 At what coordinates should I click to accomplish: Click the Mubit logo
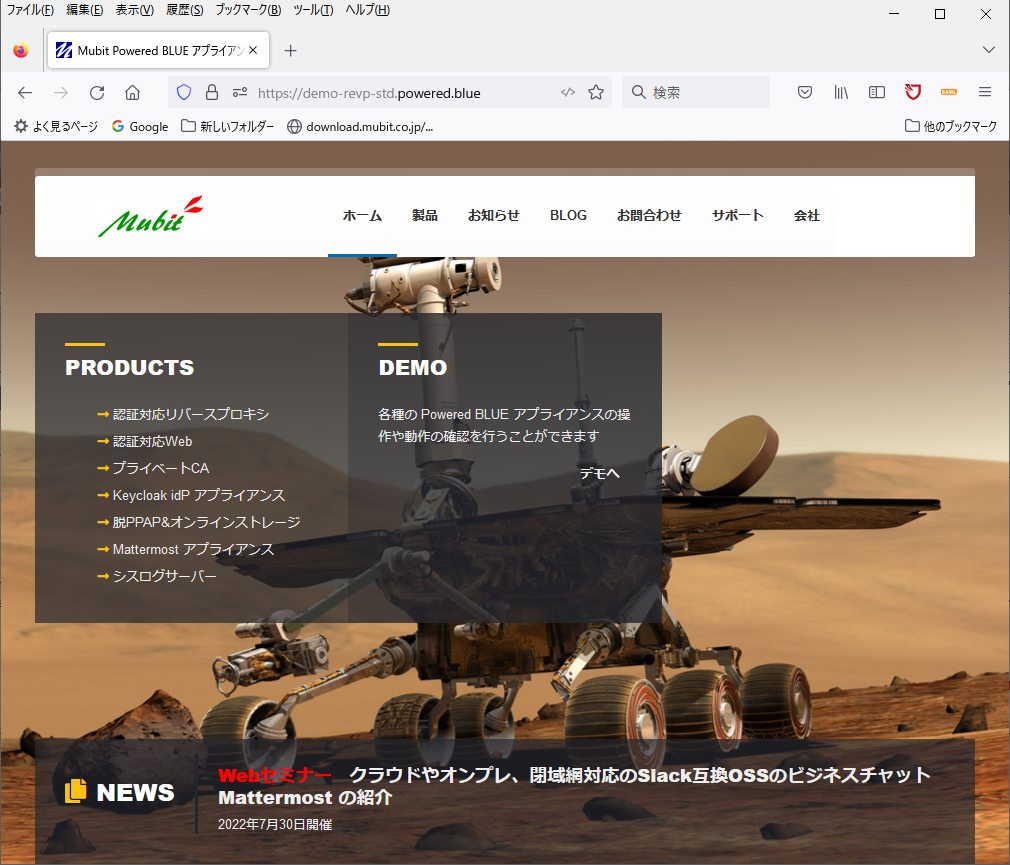(x=151, y=216)
